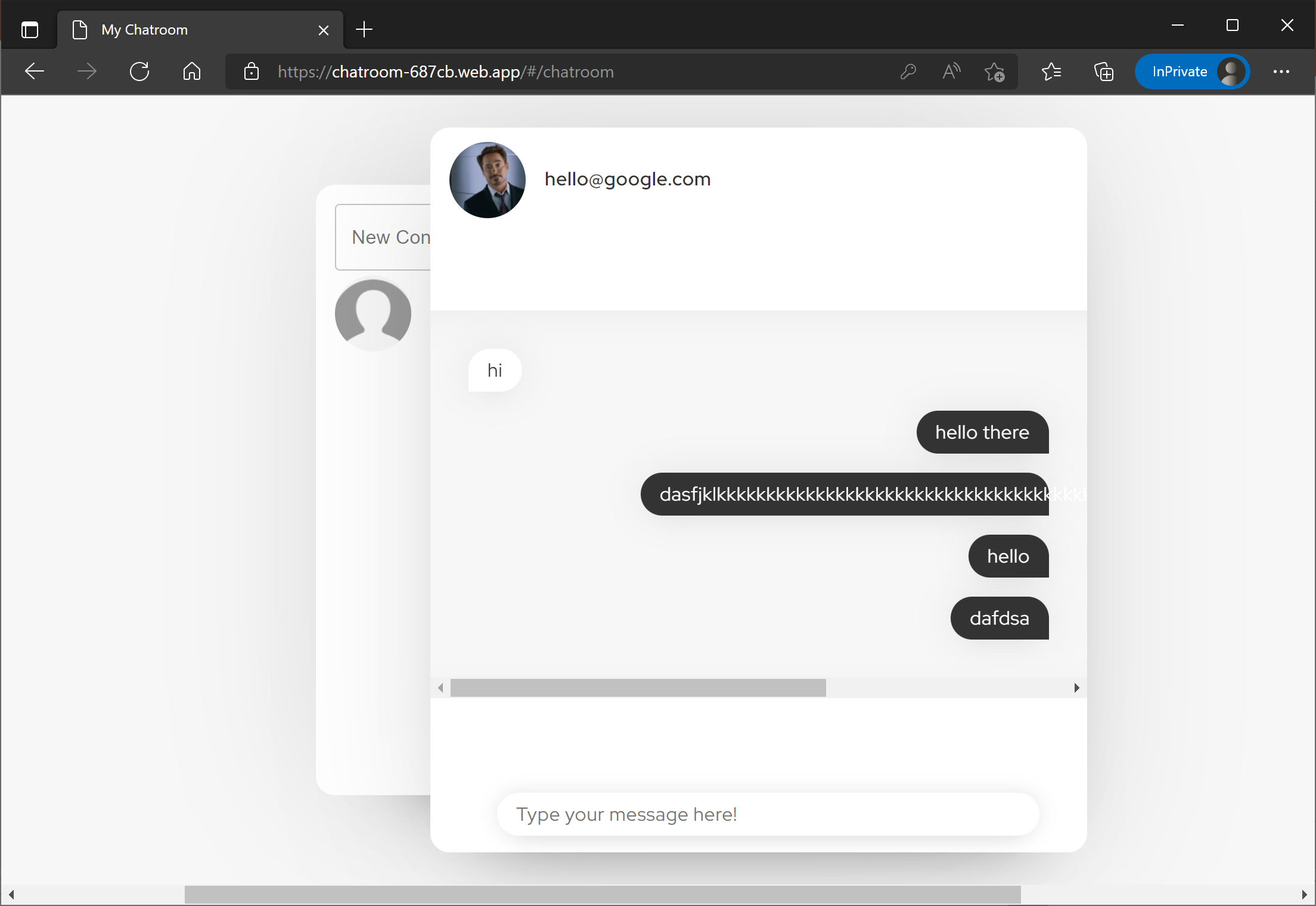Click the page scrollbar right arrow

pyautogui.click(x=1304, y=895)
